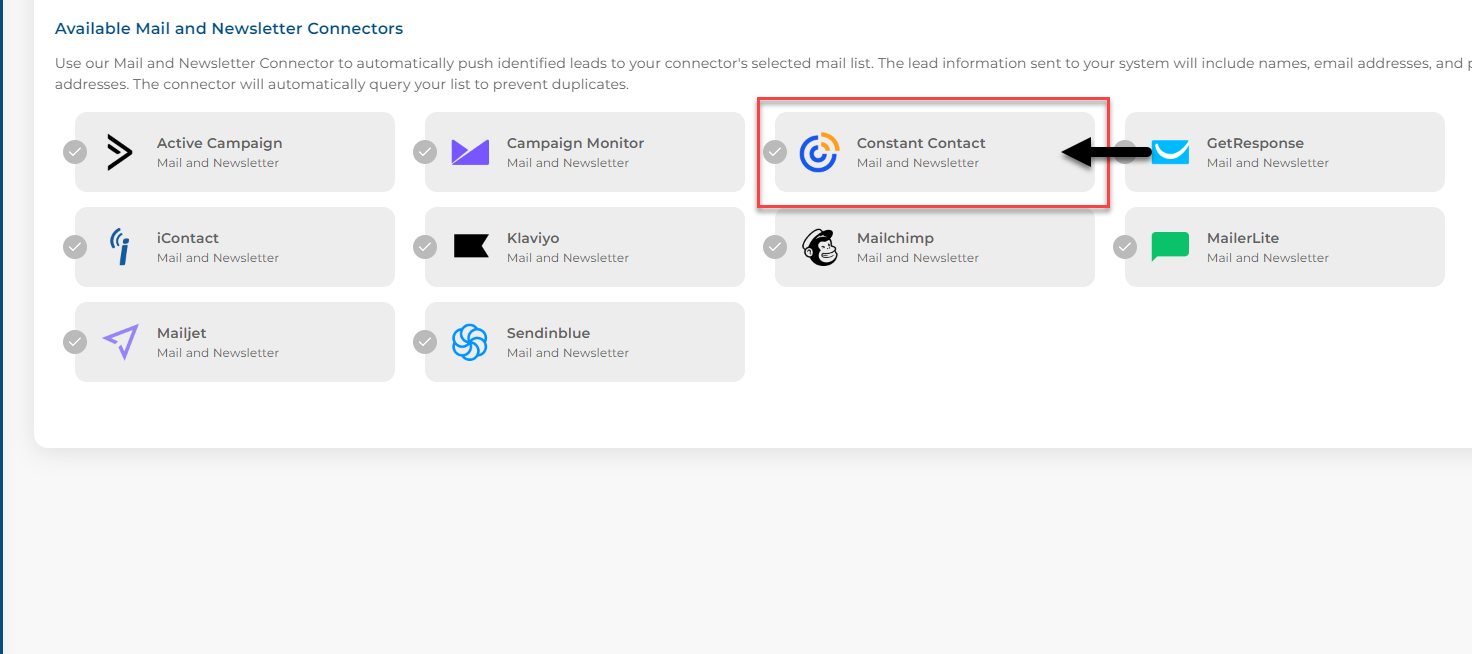
Task: Select the GetResponse connector name
Action: (1255, 143)
